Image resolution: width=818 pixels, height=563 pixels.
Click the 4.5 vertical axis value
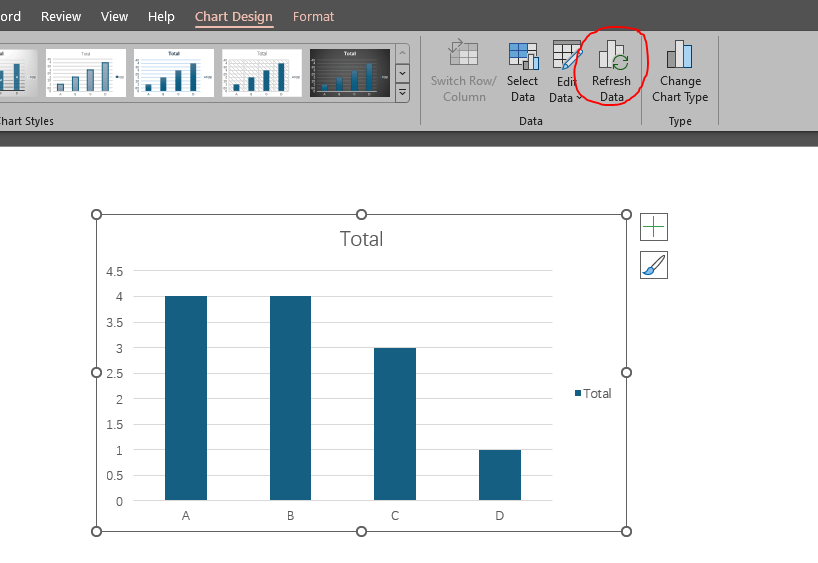(x=115, y=271)
